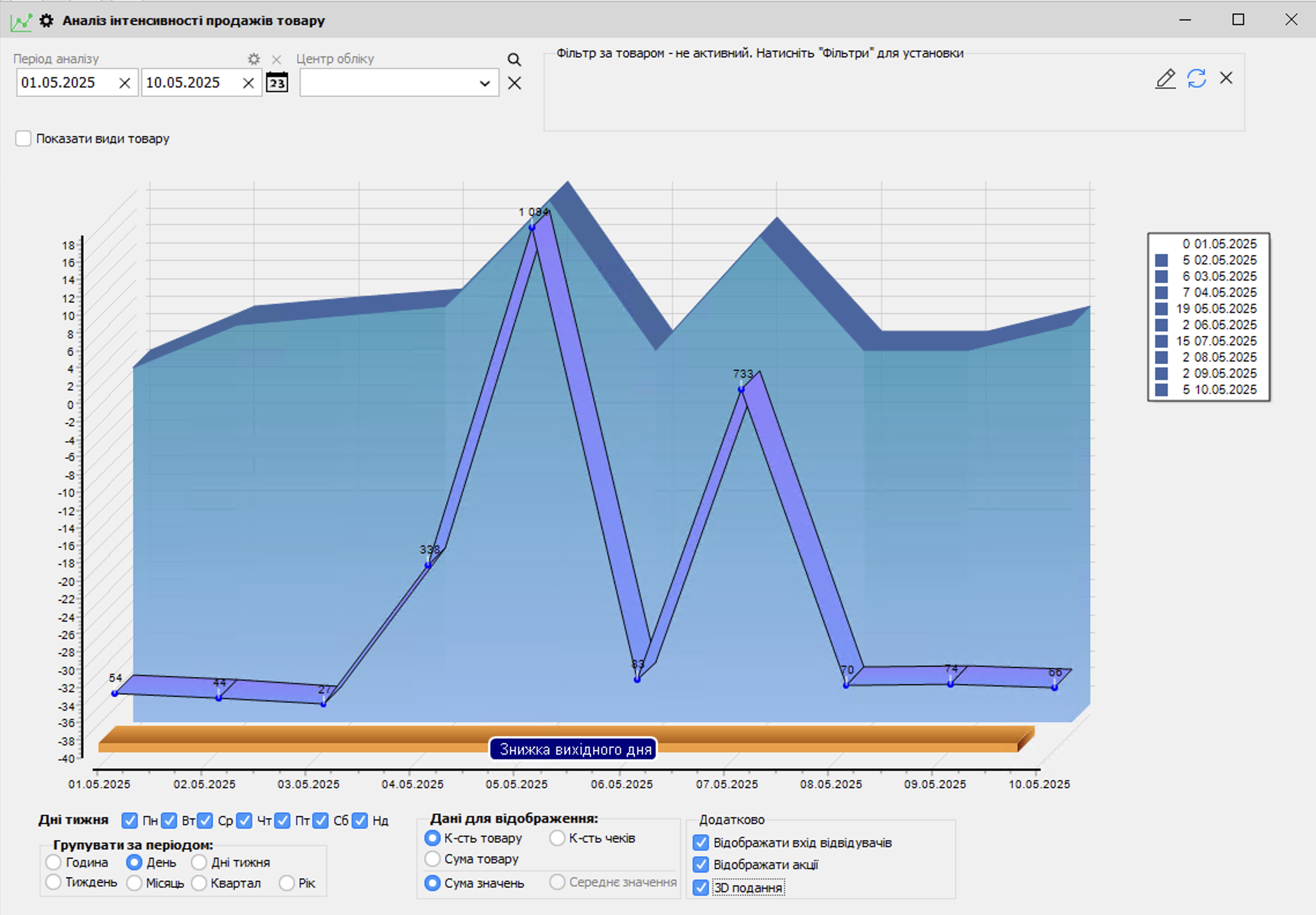Enable Показати види товару checkbox
Viewport: 1316px width, 915px height.
pos(23,139)
